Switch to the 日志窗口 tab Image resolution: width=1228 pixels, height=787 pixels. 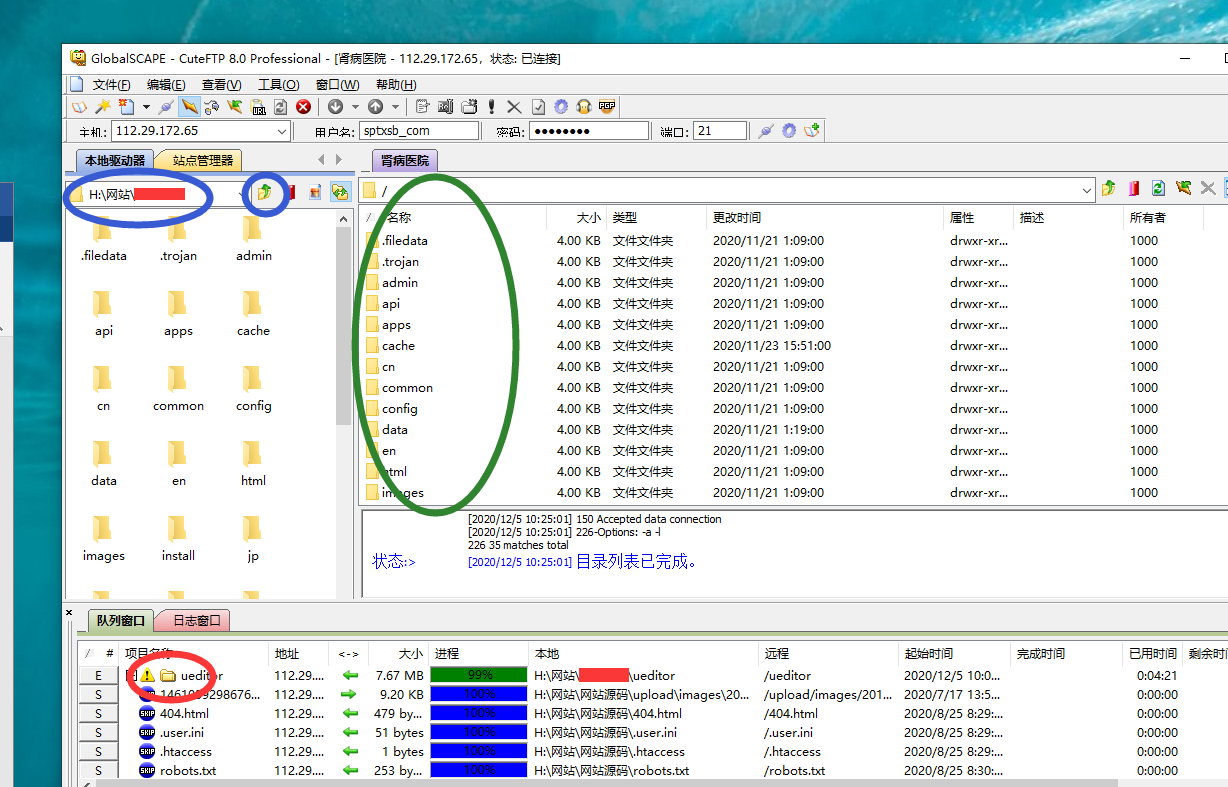195,621
